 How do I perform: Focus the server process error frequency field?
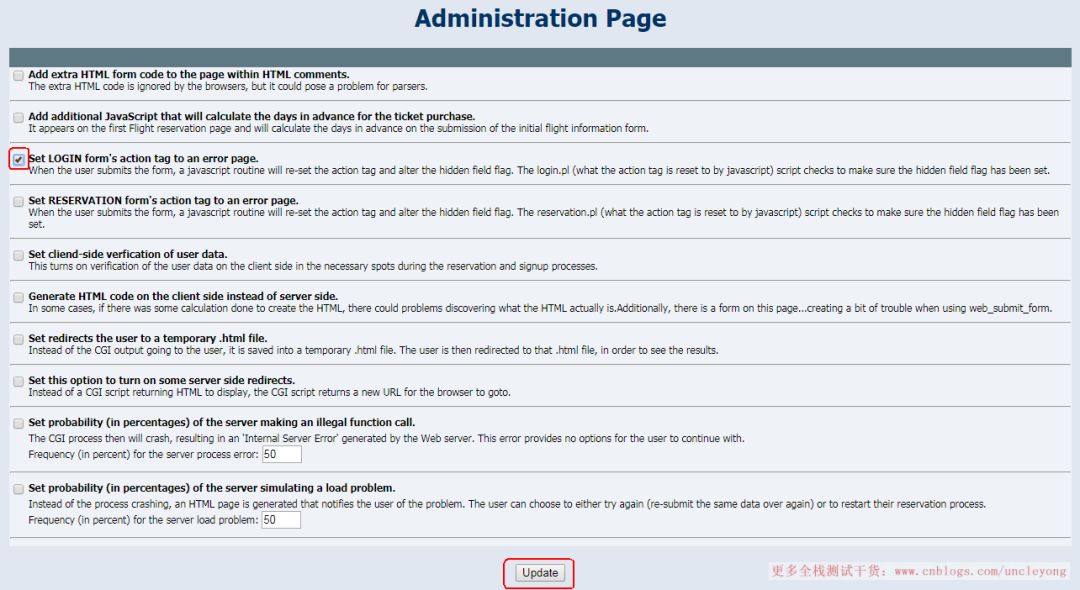[x=281, y=454]
